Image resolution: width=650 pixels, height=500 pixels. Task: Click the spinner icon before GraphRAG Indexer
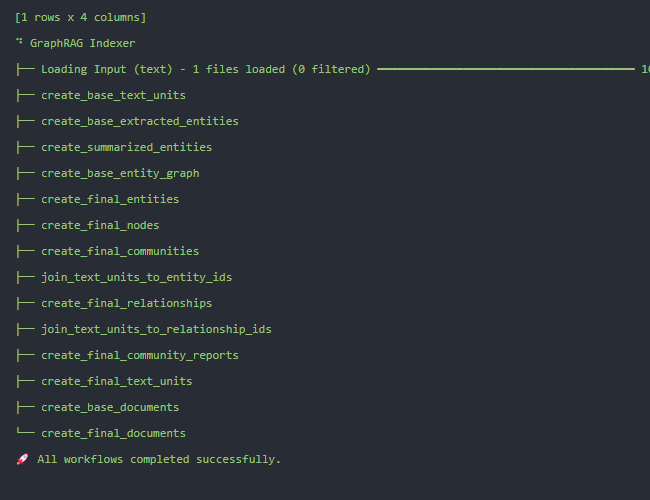19,43
